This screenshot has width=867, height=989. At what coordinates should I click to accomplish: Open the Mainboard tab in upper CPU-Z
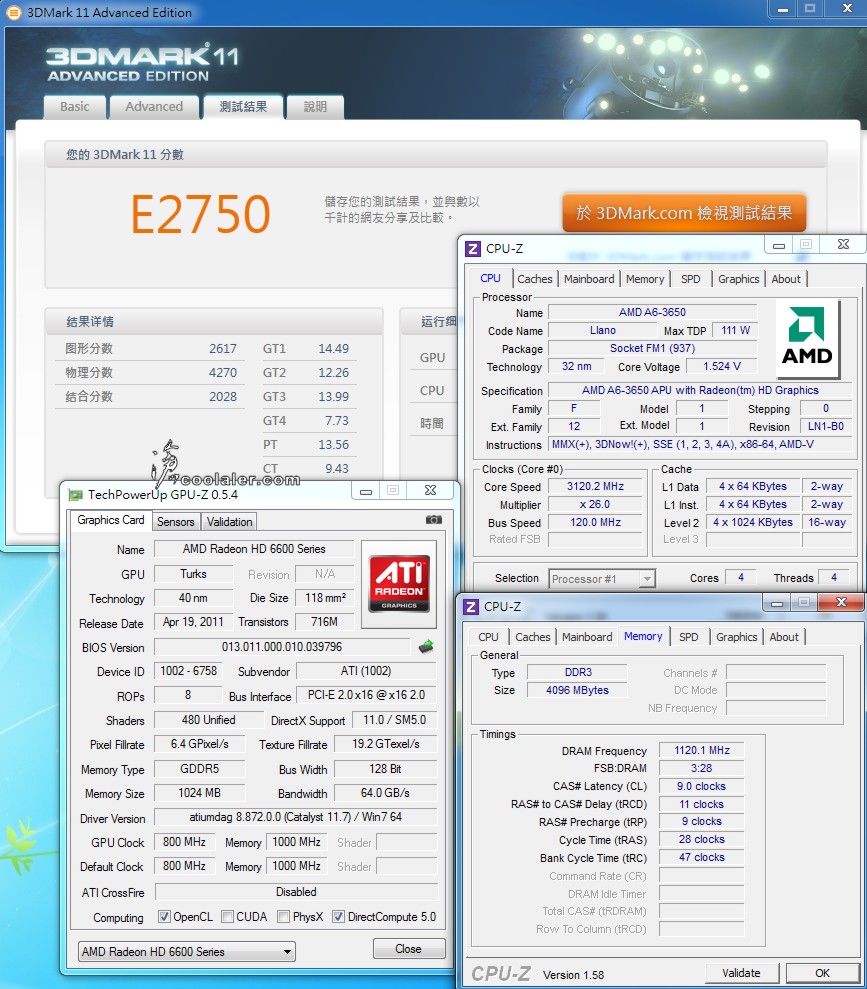point(589,279)
